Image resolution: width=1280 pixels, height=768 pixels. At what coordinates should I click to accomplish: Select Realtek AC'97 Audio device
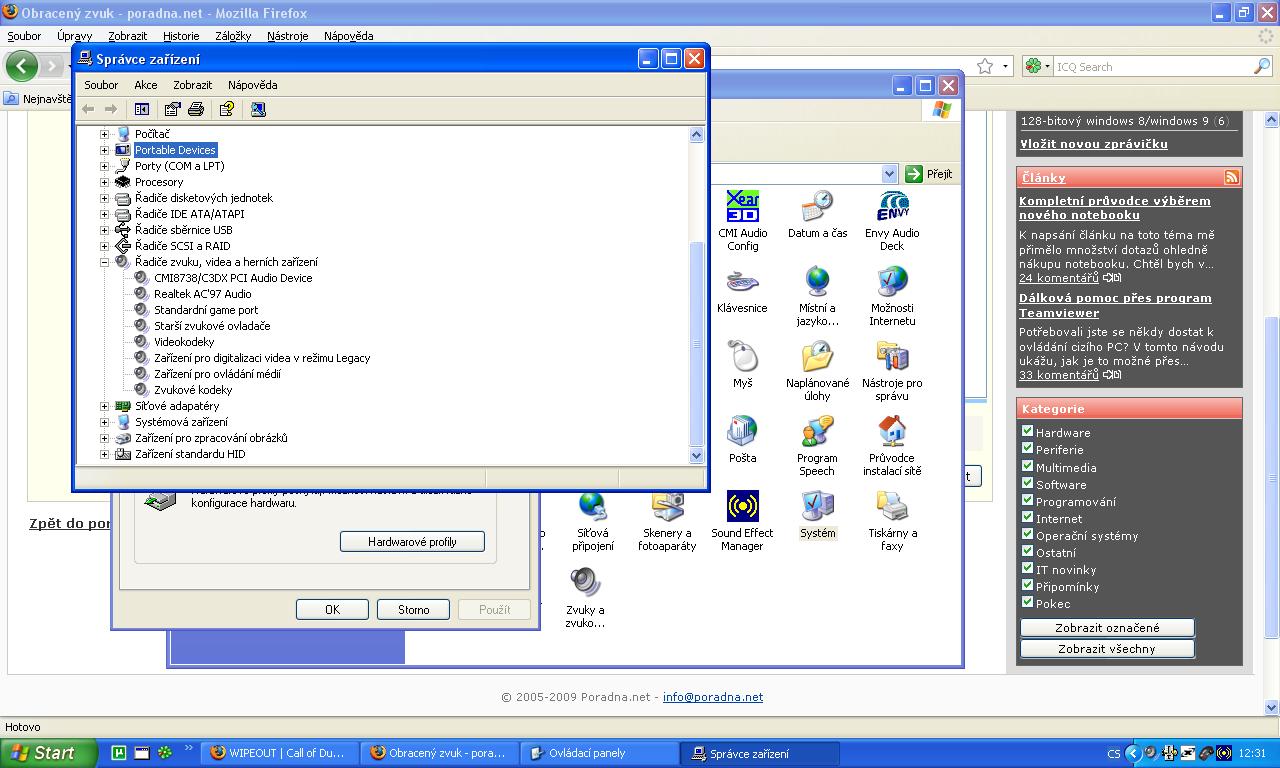pyautogui.click(x=202, y=294)
